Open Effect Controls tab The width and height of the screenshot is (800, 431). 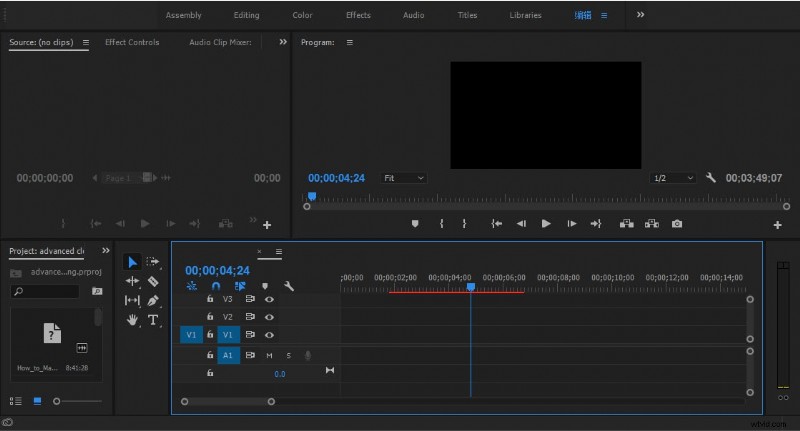click(132, 42)
